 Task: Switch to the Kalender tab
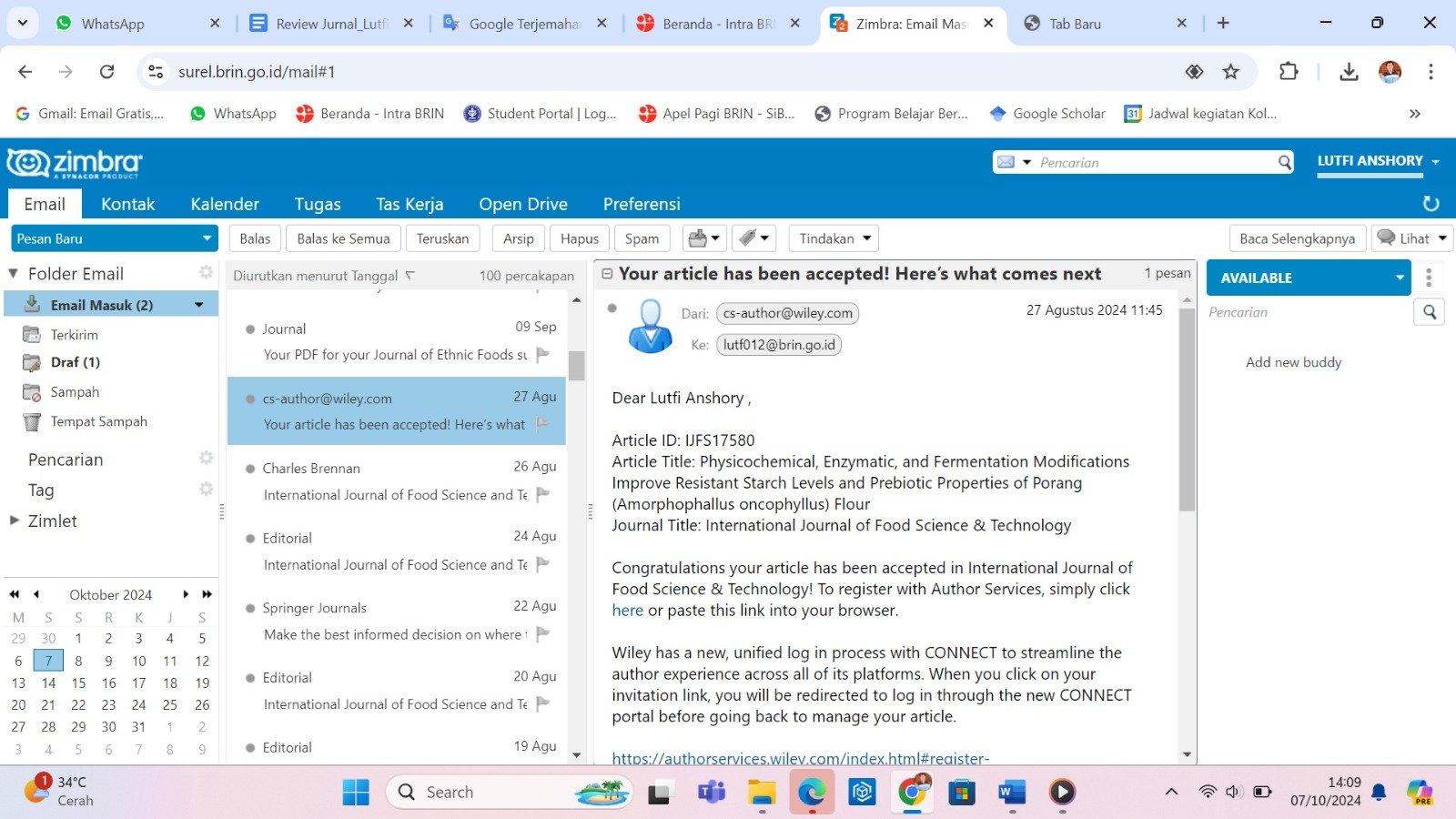pyautogui.click(x=225, y=204)
